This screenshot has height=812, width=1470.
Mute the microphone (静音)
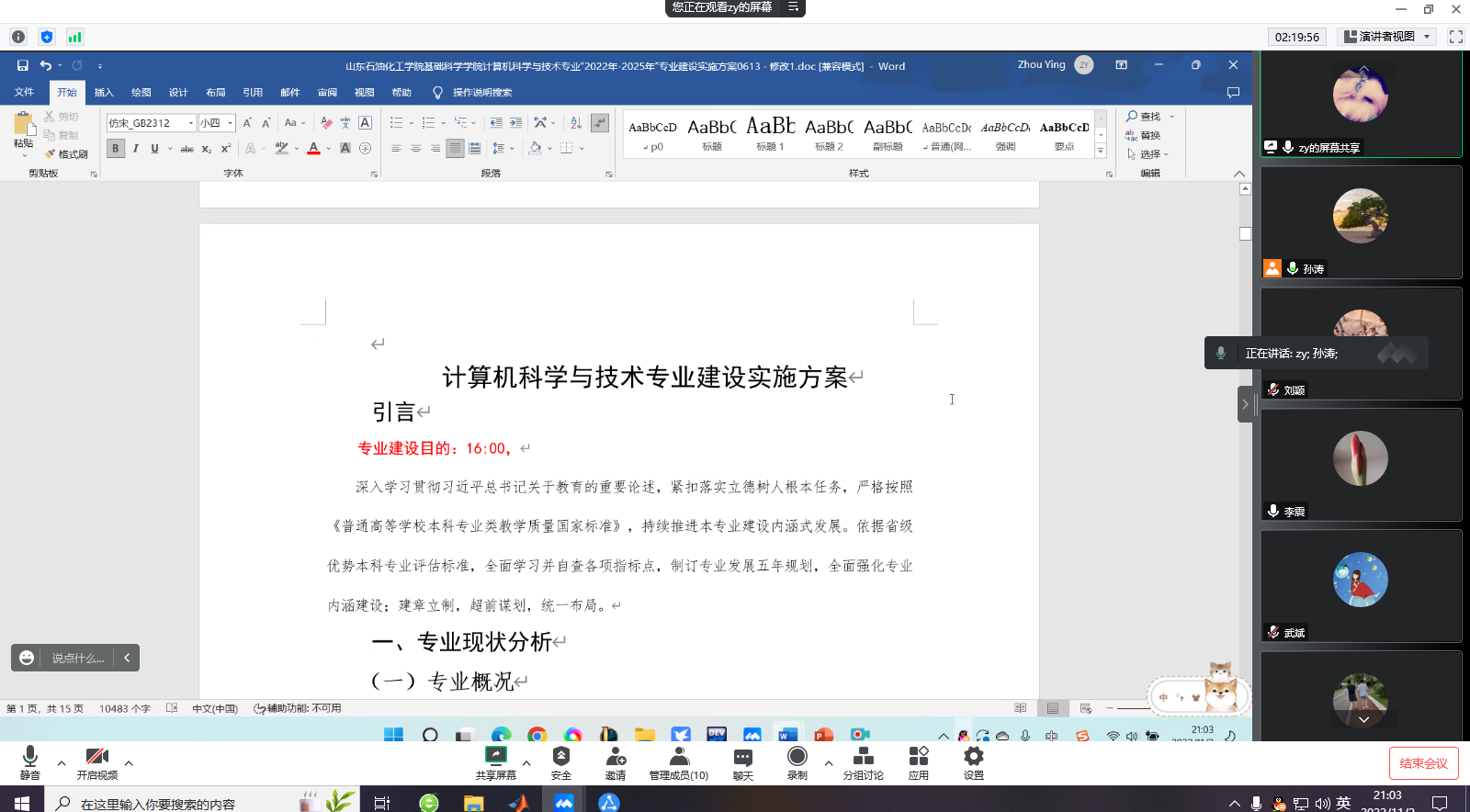coord(29,757)
